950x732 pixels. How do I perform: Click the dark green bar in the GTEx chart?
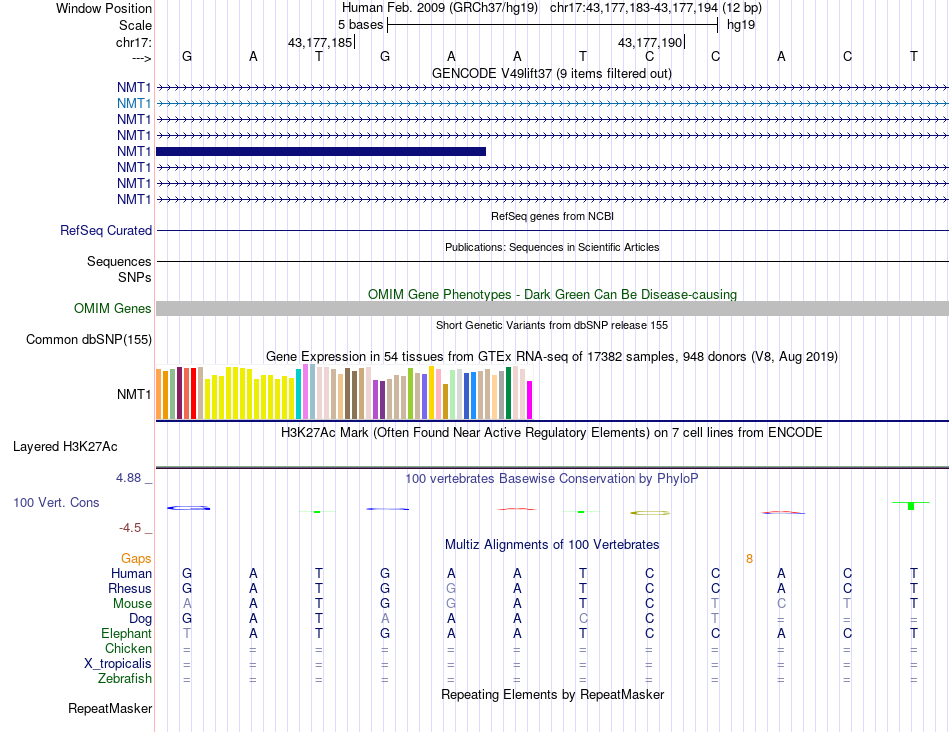(508, 393)
